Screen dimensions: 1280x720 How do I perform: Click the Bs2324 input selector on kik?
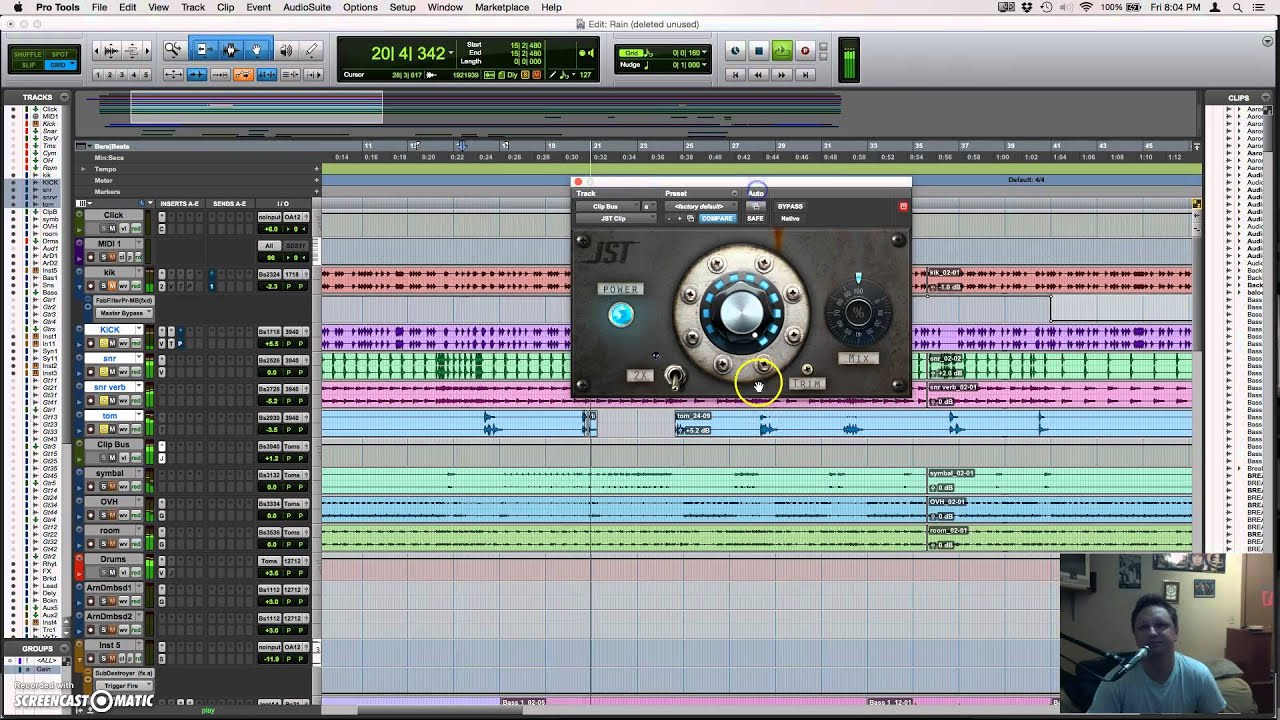pyautogui.click(x=270, y=273)
